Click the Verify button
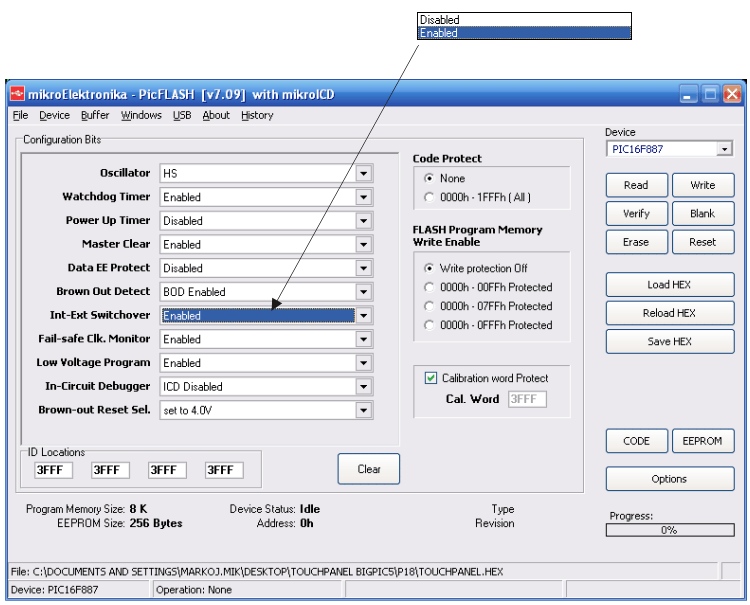This screenshot has width=750, height=605. (x=636, y=213)
